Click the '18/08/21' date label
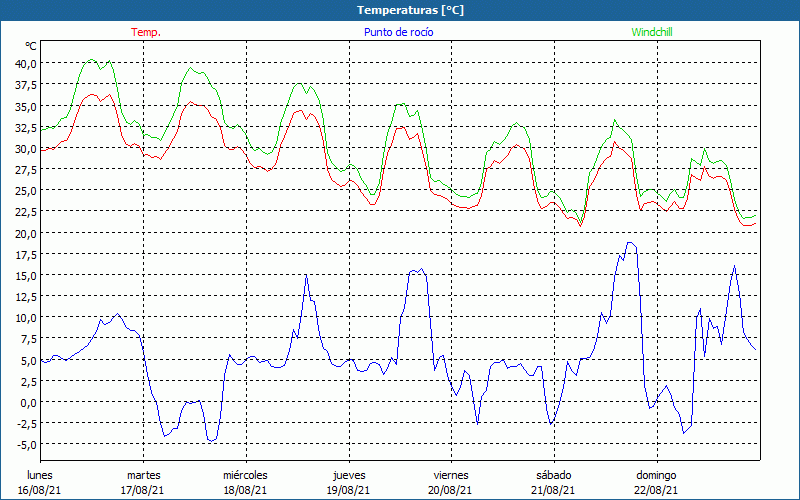800x500 pixels. point(245,490)
